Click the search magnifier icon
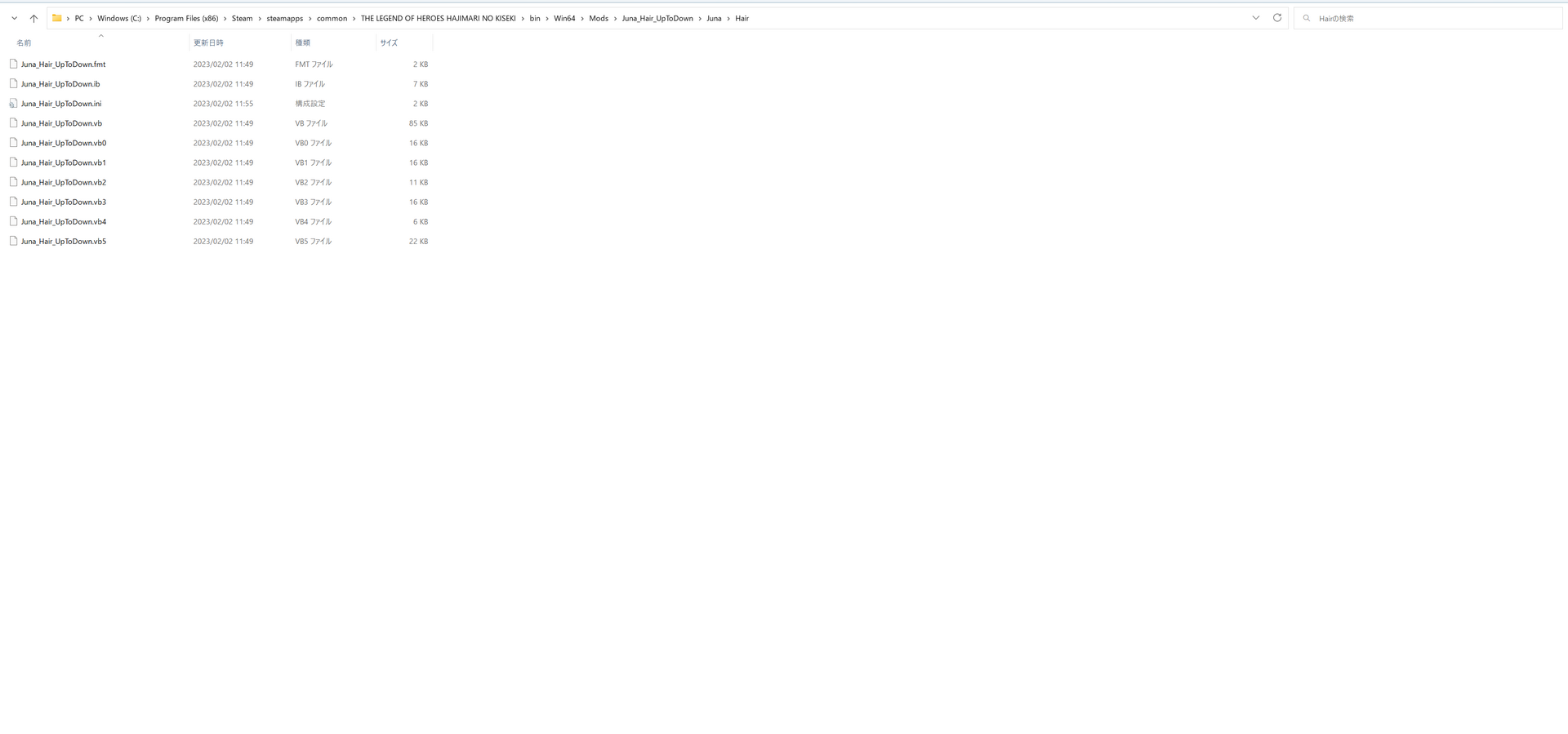 [1307, 18]
